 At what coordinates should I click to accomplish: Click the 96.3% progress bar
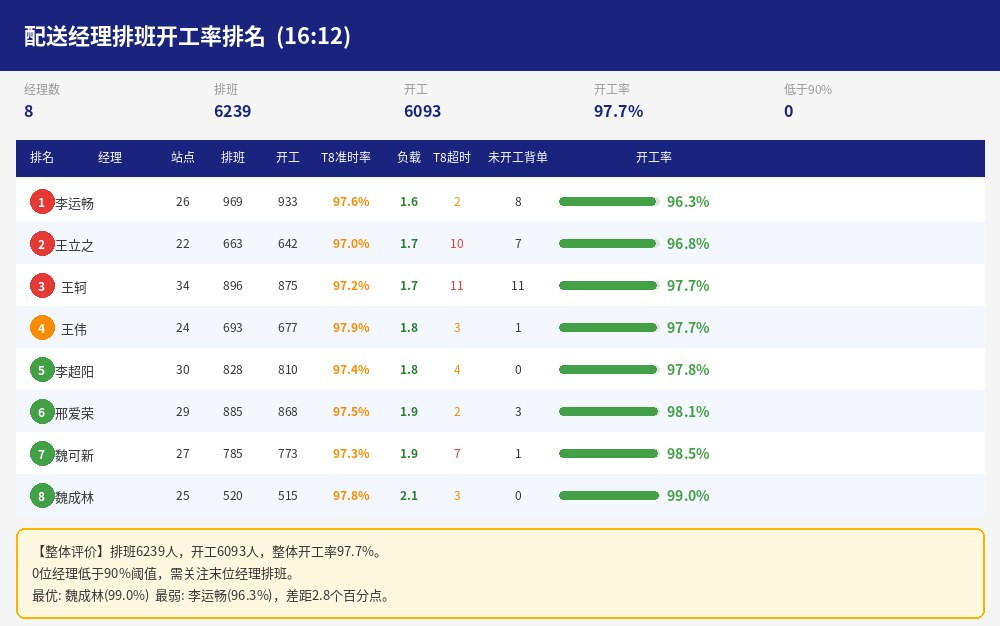point(609,202)
